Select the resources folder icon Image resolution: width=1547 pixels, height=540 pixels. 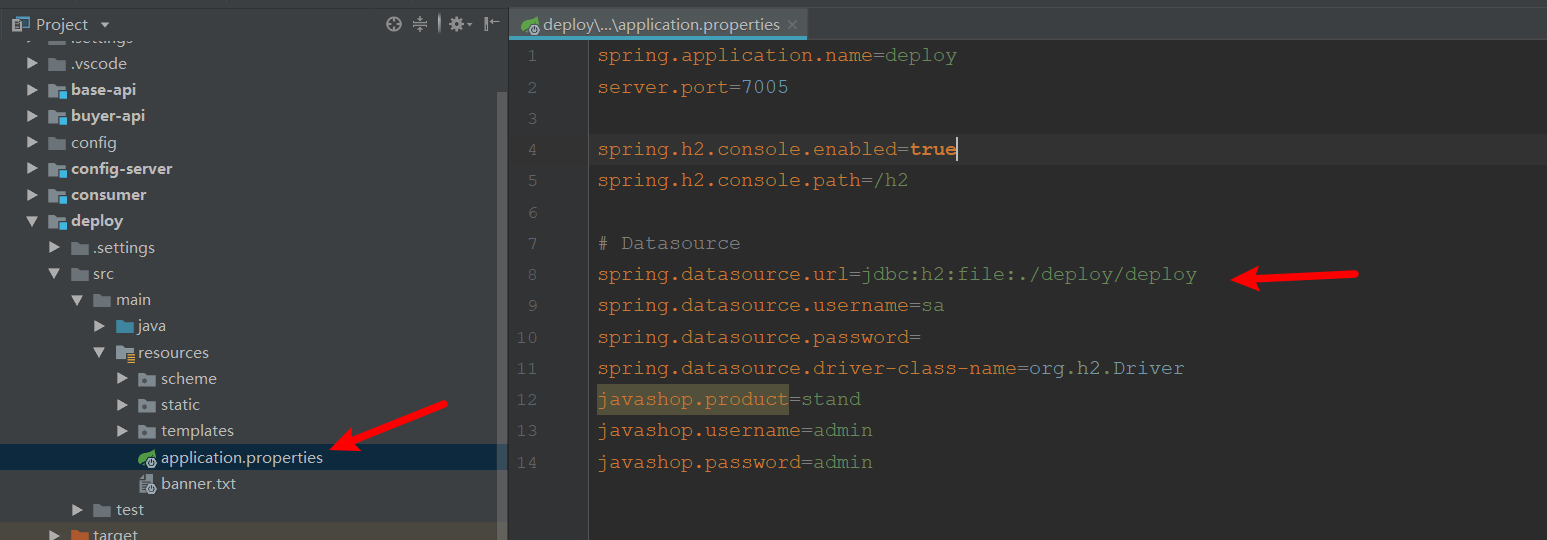click(x=125, y=353)
